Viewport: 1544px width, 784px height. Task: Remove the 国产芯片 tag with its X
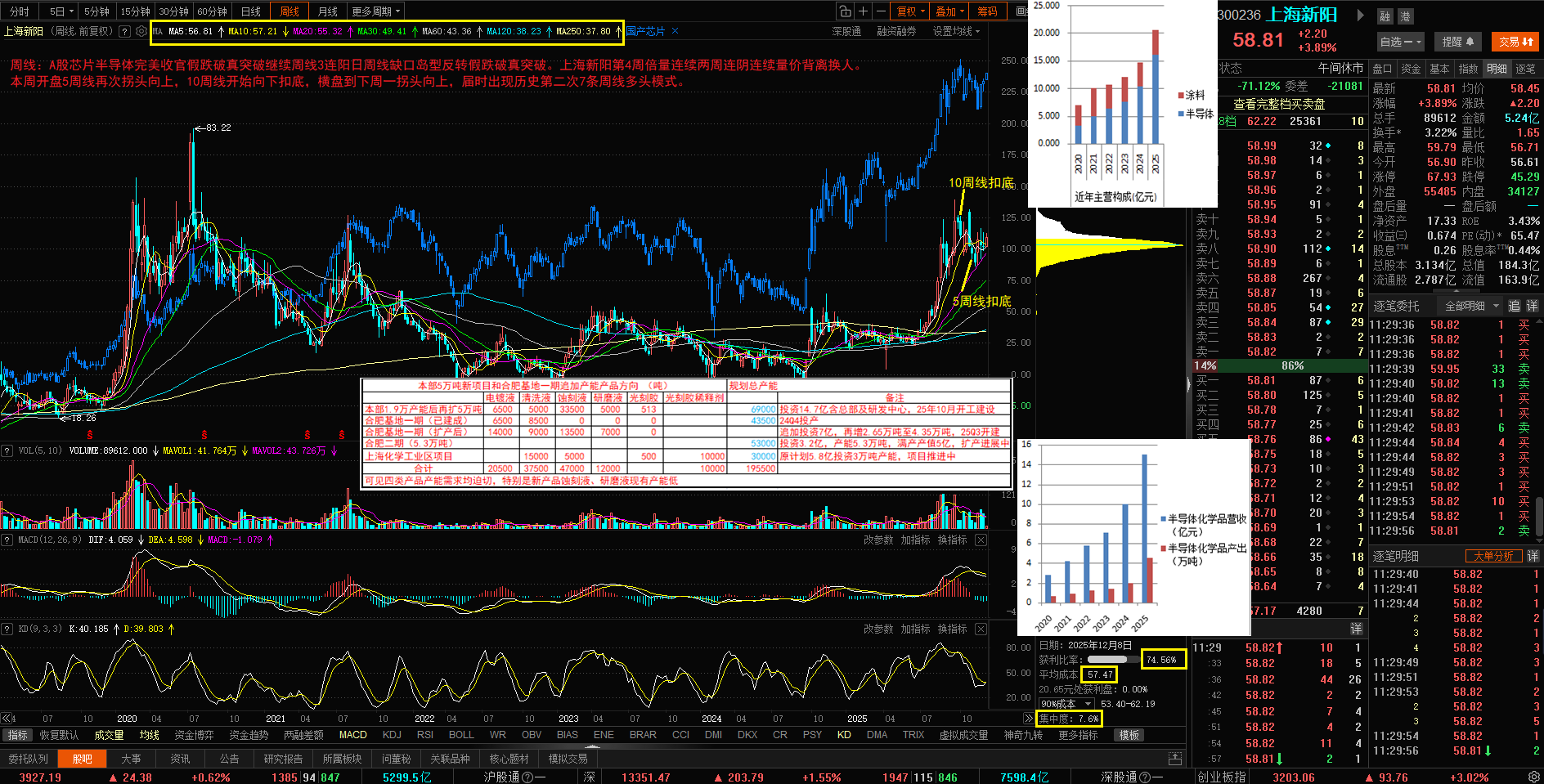pyautogui.click(x=675, y=31)
